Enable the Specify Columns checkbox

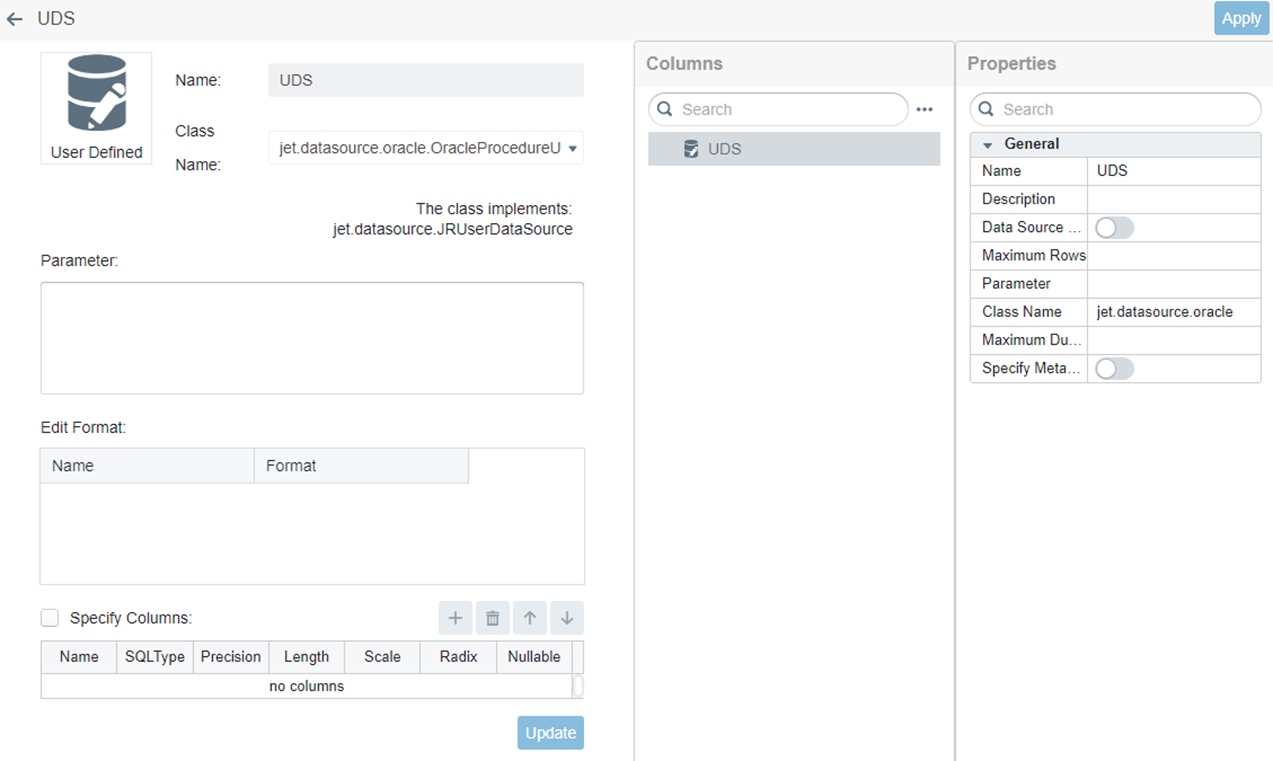click(x=49, y=618)
